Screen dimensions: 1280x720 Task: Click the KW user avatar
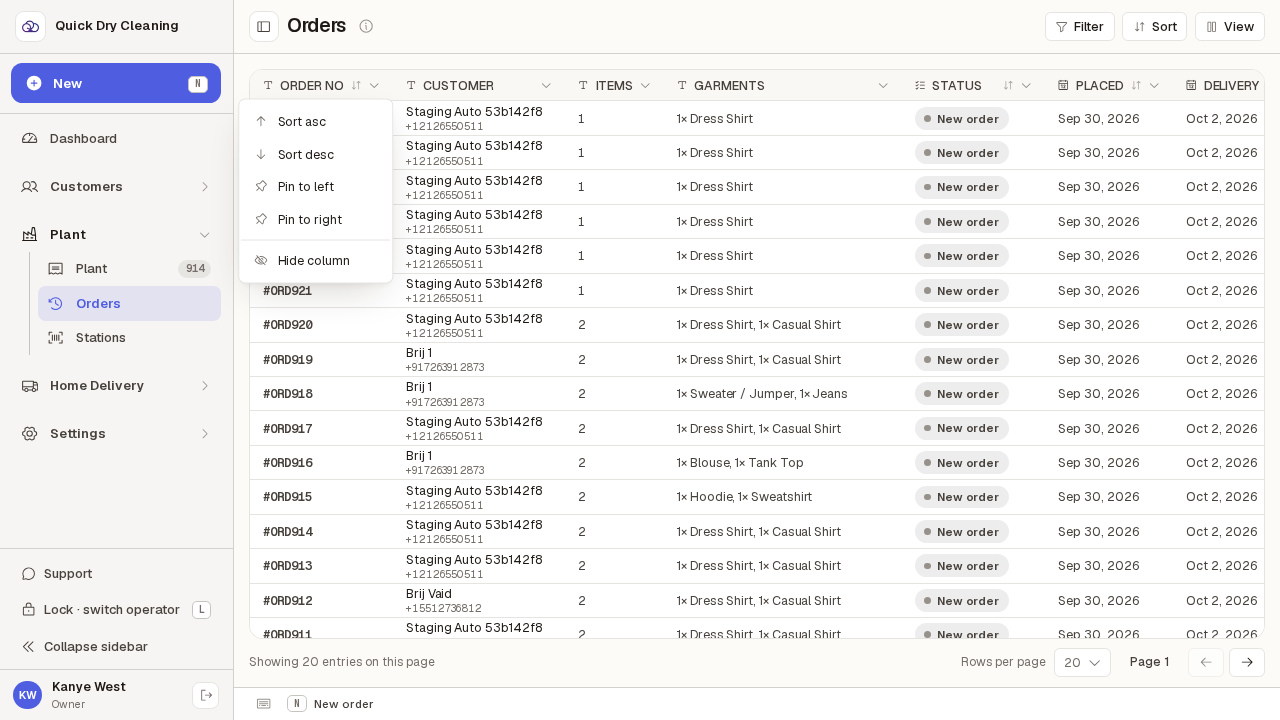(27, 695)
